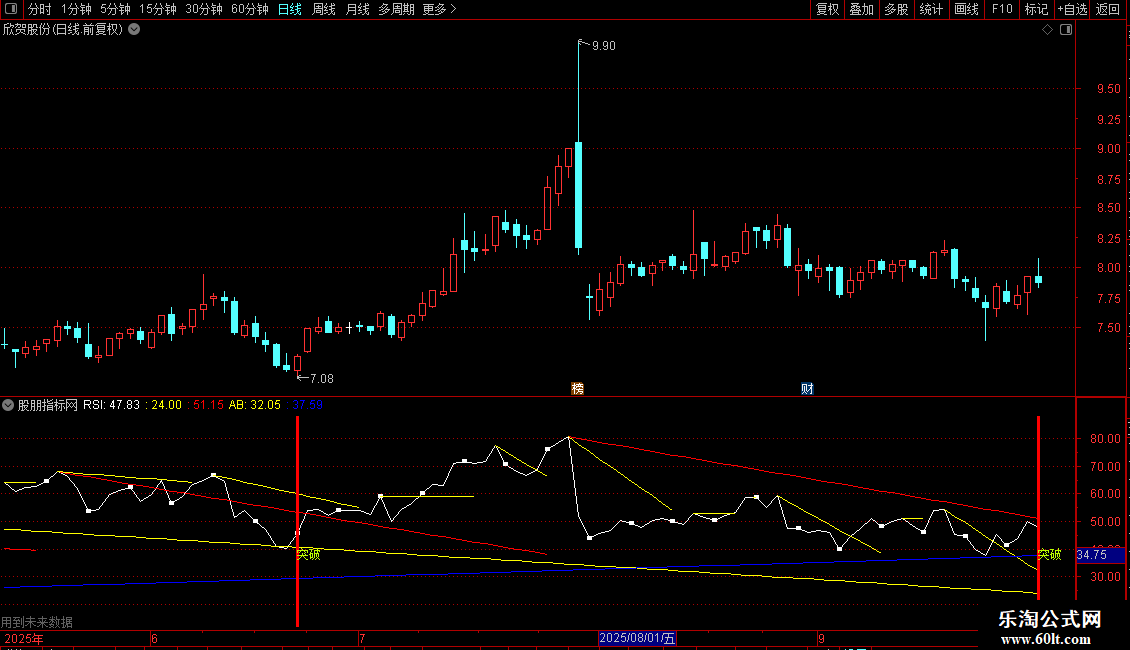The height and width of the screenshot is (650, 1130).
Task: Click the 8.00 price axis label
Action: (1108, 267)
